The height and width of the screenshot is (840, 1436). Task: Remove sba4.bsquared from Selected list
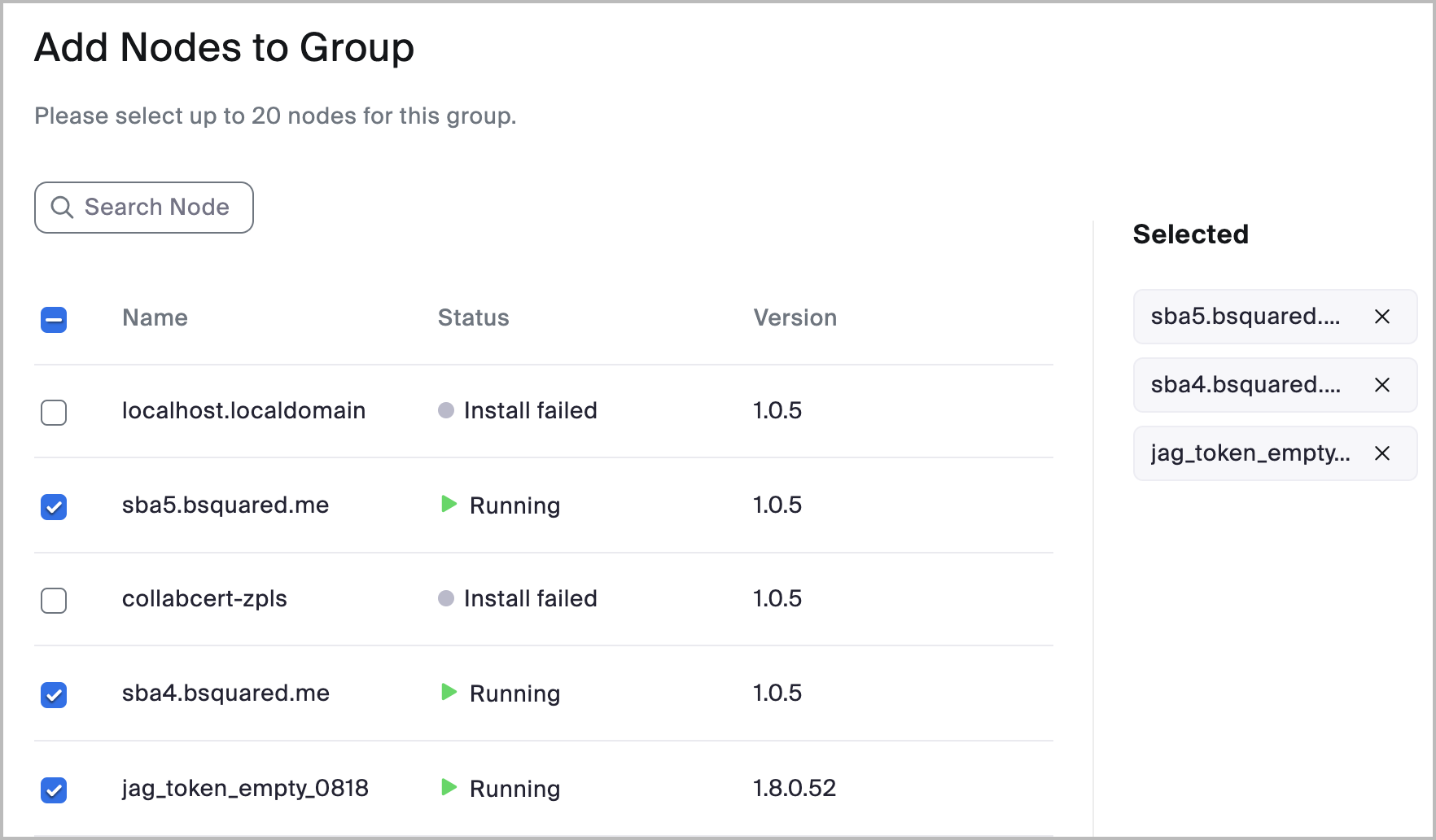(1381, 385)
